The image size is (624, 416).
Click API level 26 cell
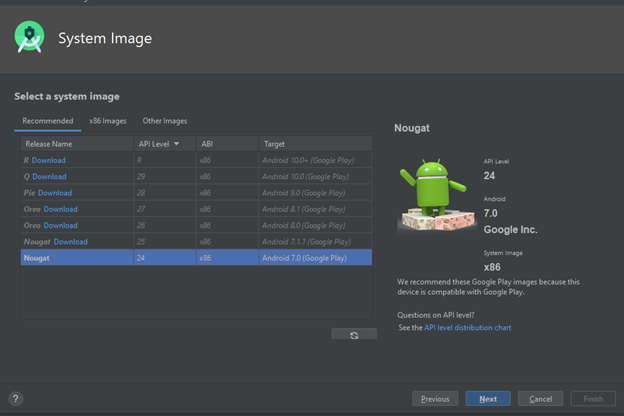(165, 225)
